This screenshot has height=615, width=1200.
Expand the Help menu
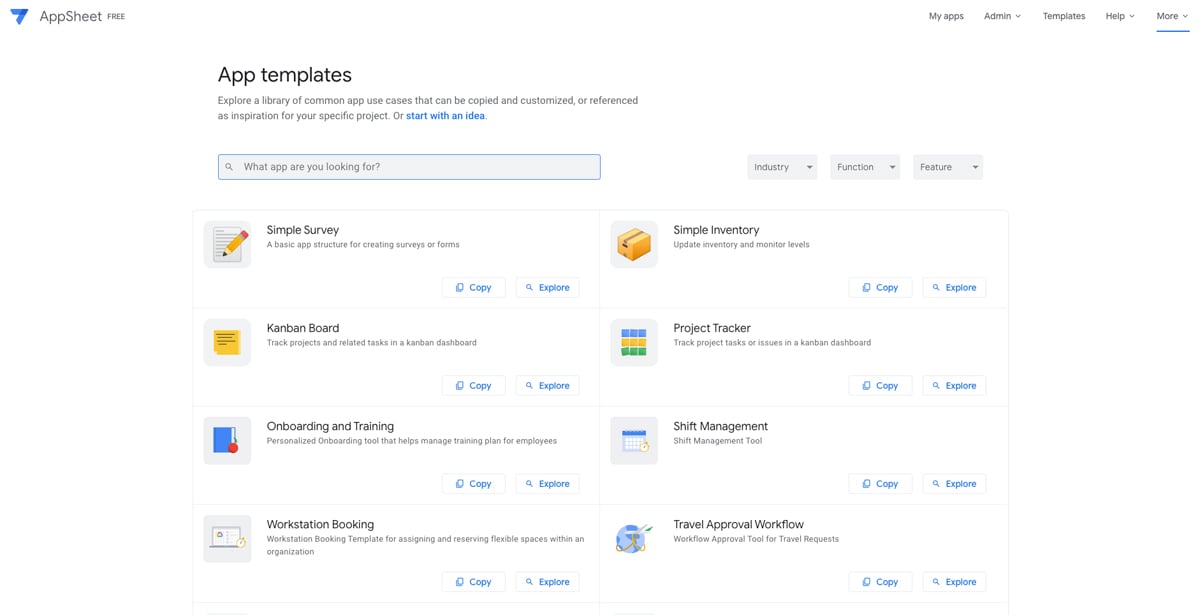pos(1120,16)
